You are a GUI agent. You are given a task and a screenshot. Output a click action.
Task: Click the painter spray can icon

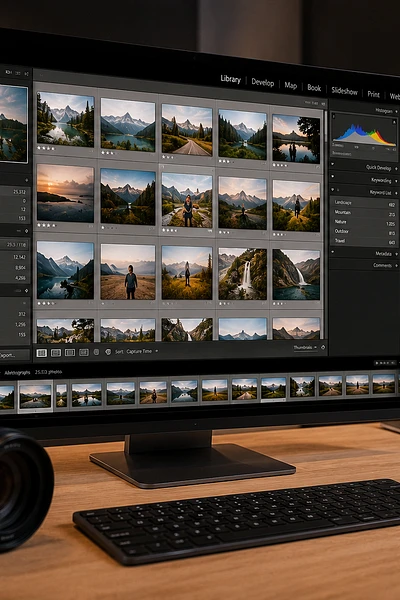[96, 352]
